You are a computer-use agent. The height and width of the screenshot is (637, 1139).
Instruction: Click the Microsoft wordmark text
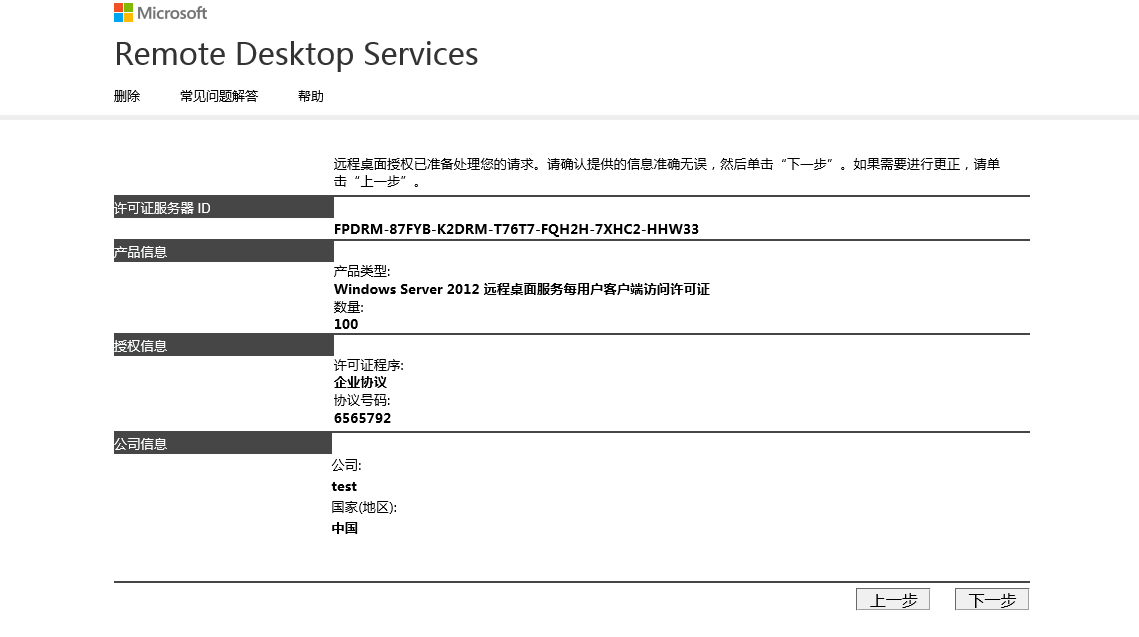(172, 13)
